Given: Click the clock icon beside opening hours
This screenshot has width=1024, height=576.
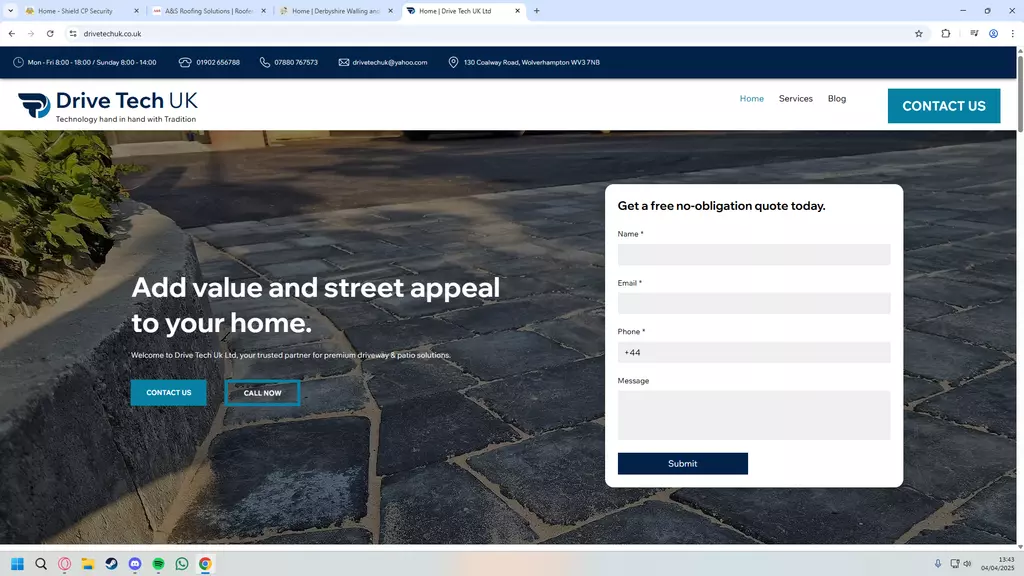Looking at the screenshot, I should tap(18, 63).
